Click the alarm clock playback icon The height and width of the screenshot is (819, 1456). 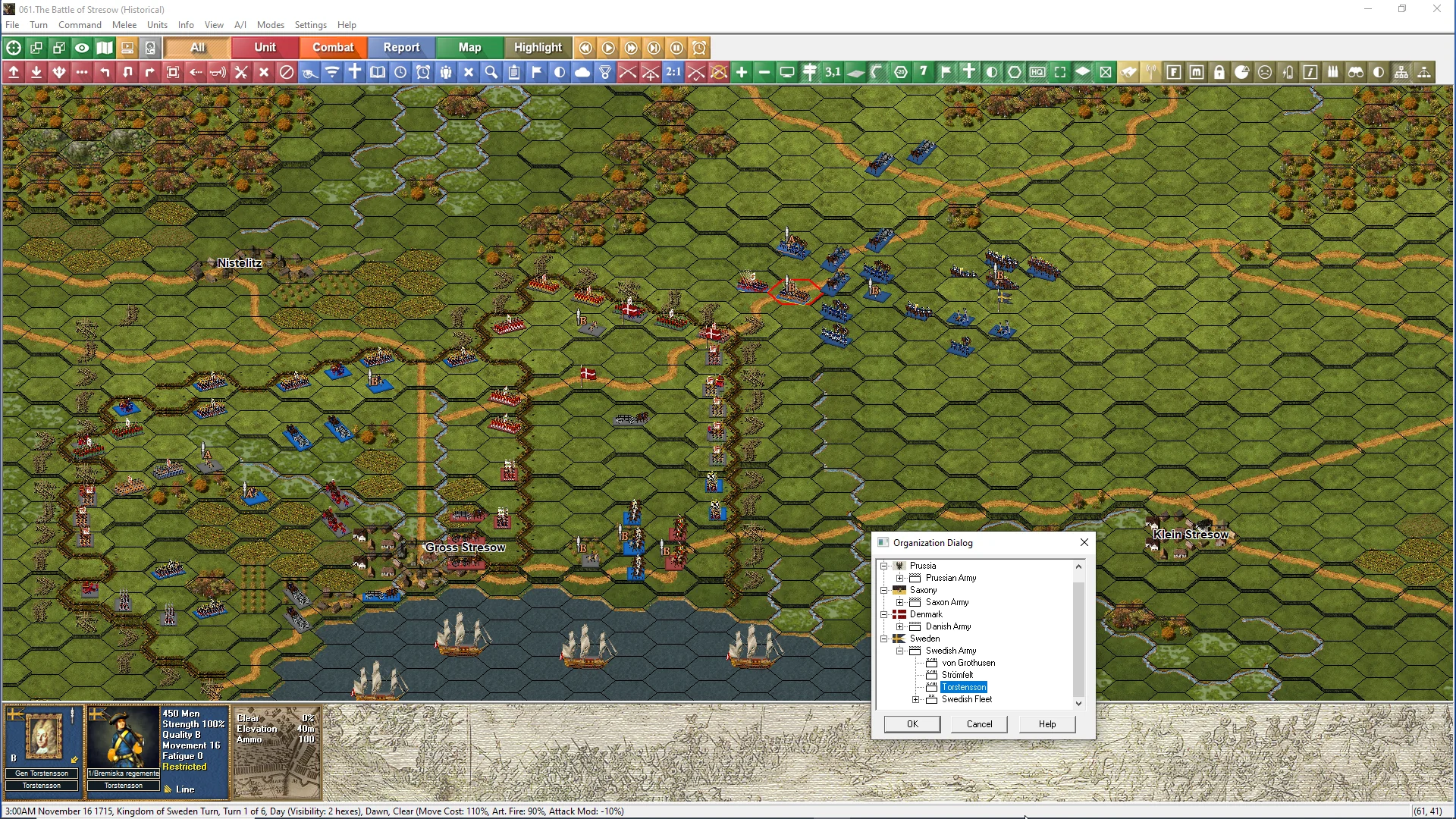[x=700, y=48]
